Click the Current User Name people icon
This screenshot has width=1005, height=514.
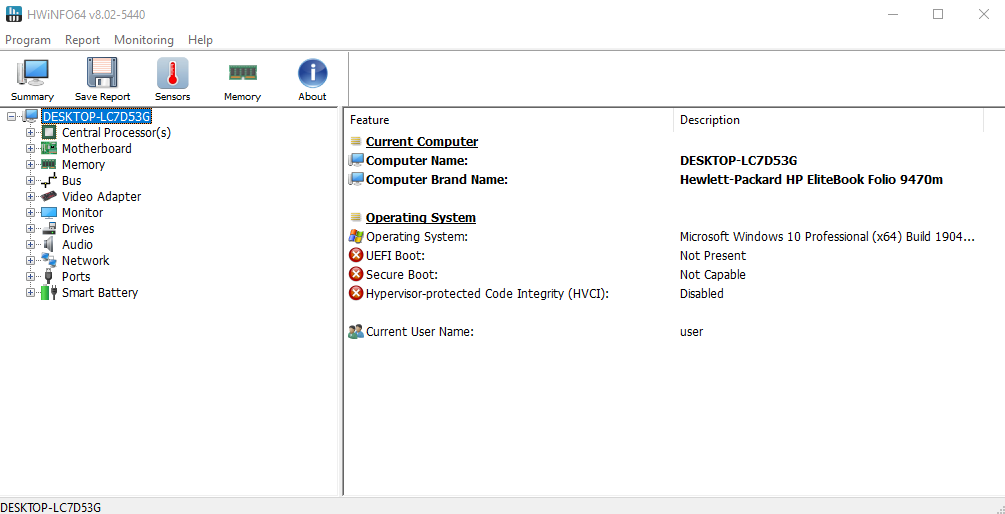356,332
